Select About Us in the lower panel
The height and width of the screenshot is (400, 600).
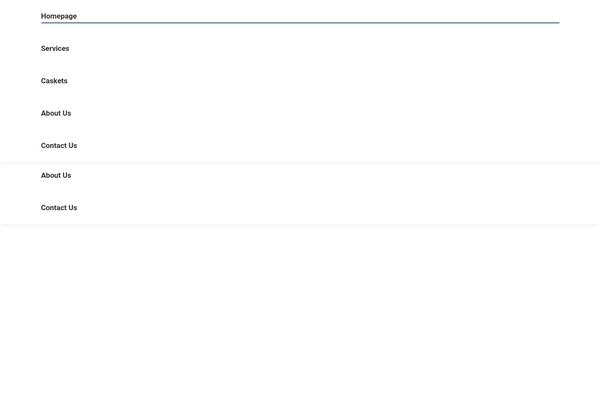click(x=56, y=175)
